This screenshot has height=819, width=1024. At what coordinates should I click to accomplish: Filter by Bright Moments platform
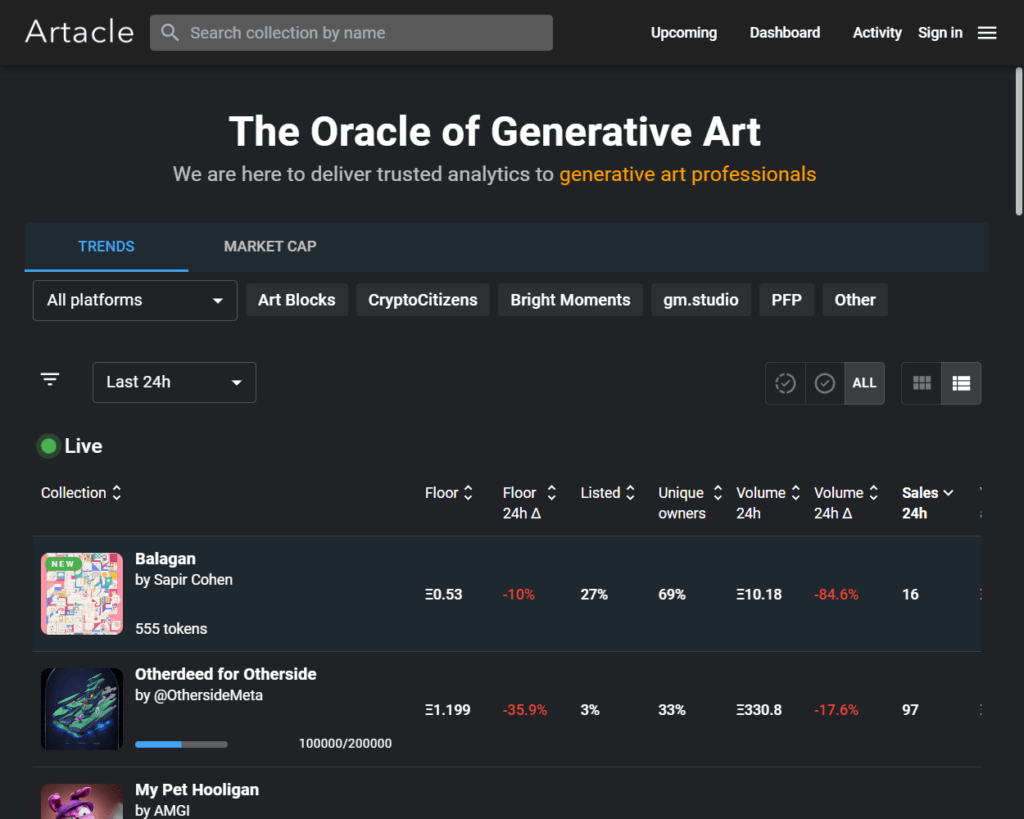[x=570, y=300]
